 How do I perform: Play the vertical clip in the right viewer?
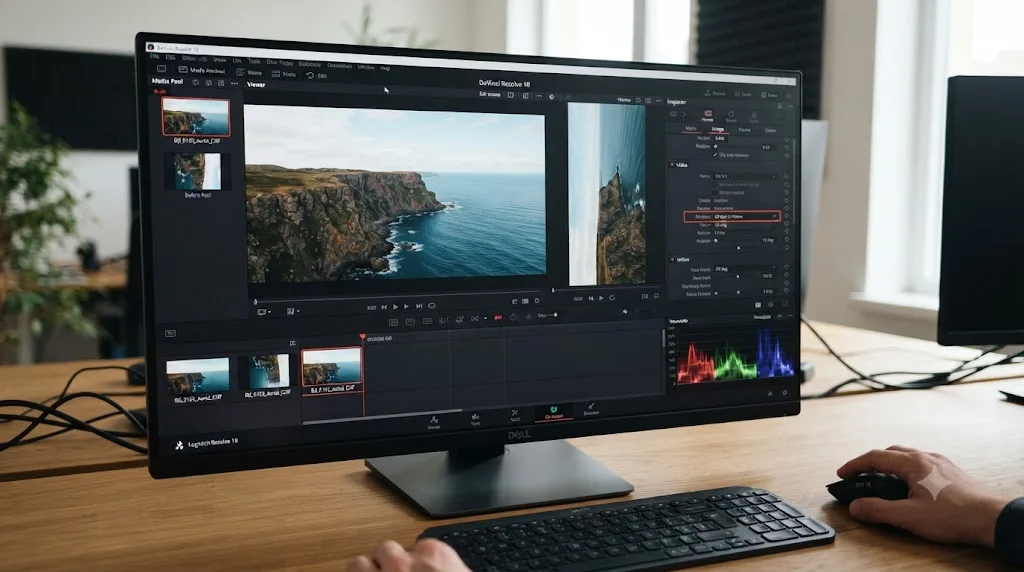click(601, 298)
